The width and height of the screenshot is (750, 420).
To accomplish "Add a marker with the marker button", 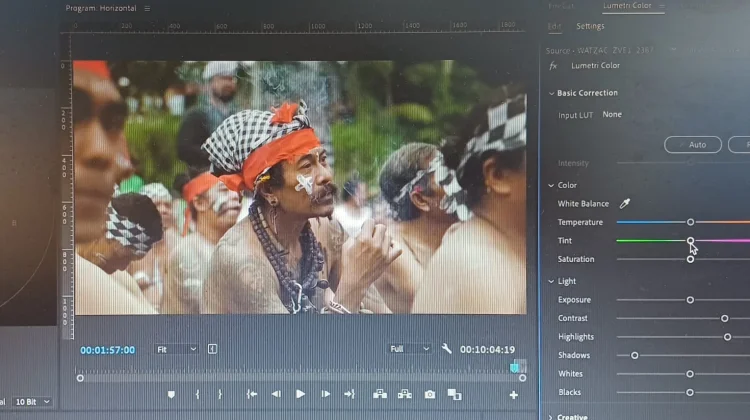I will tap(171, 395).
